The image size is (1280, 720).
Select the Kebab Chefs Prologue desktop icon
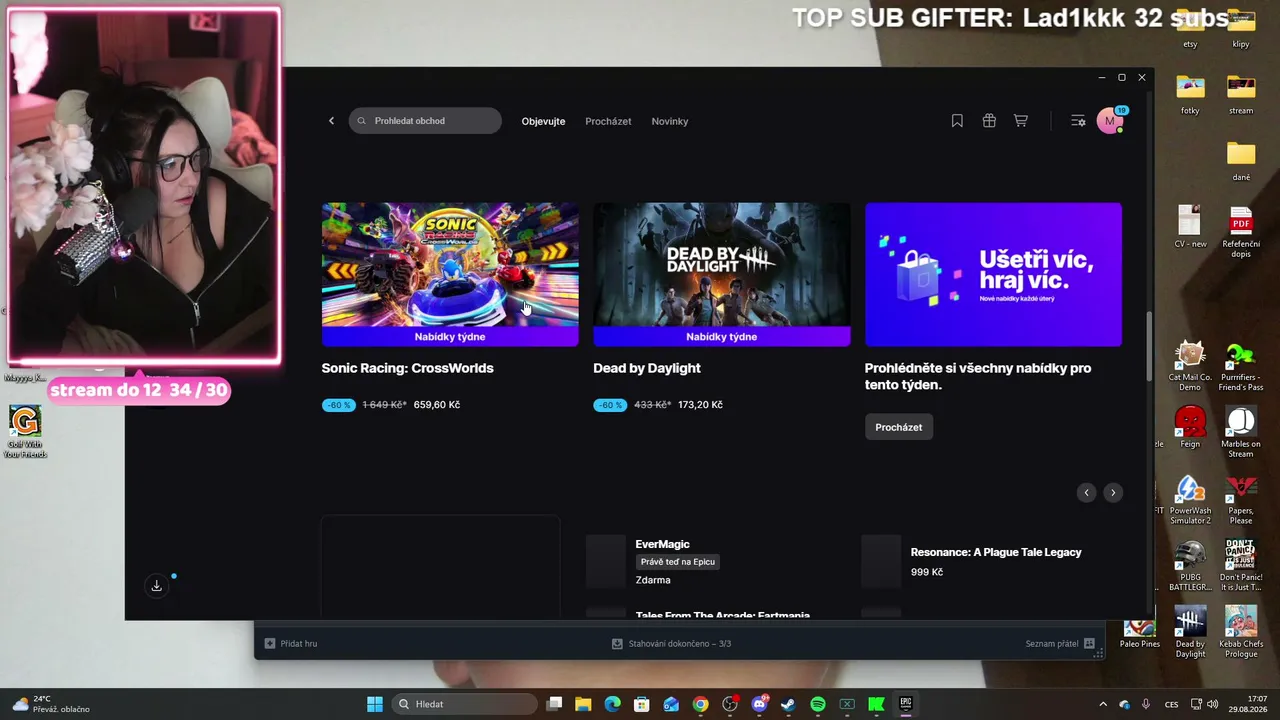coord(1241,632)
